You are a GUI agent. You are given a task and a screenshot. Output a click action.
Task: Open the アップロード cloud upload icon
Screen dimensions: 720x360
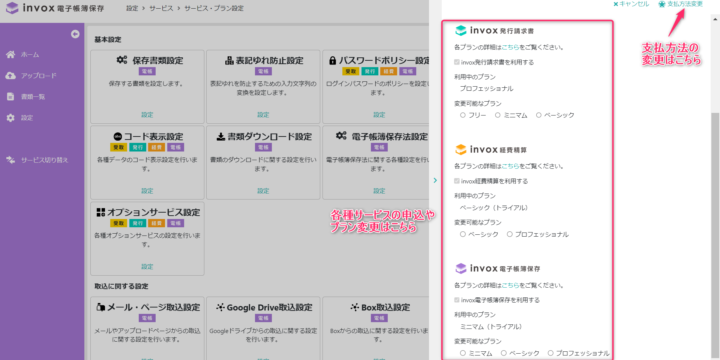(x=10, y=76)
